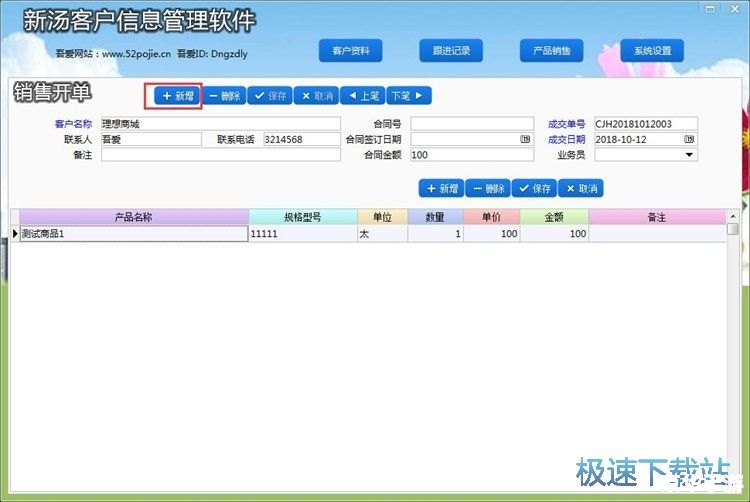Cancel product line with lower 取消
The image size is (750, 502).
click(581, 188)
